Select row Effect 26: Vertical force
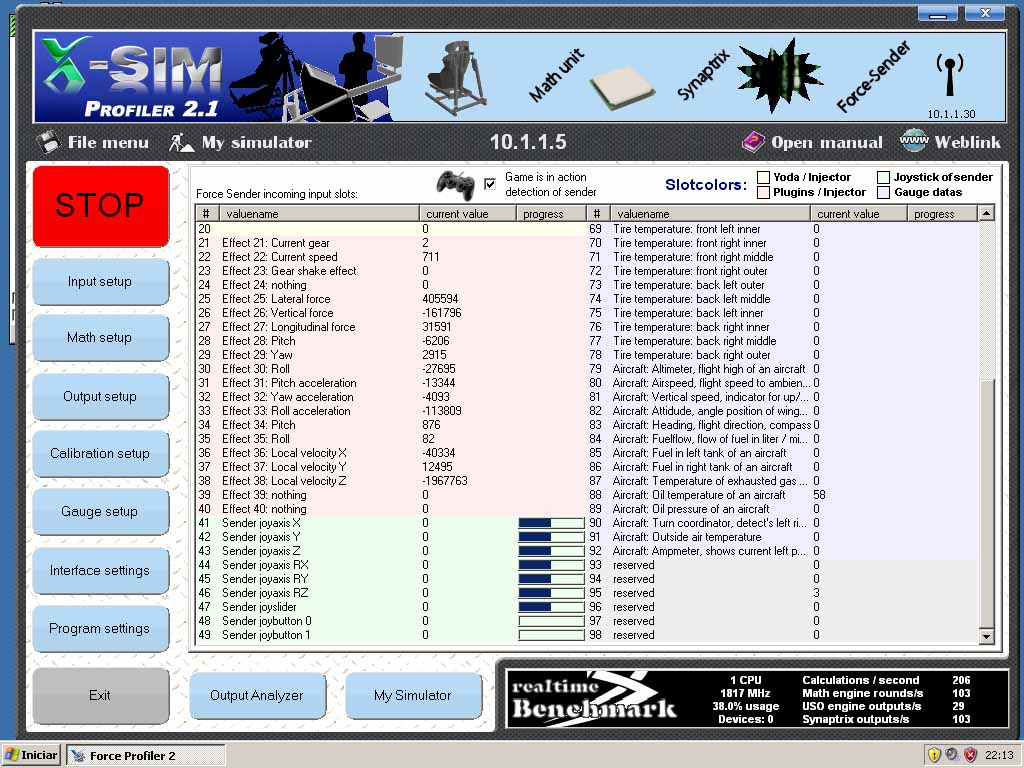 click(391, 313)
